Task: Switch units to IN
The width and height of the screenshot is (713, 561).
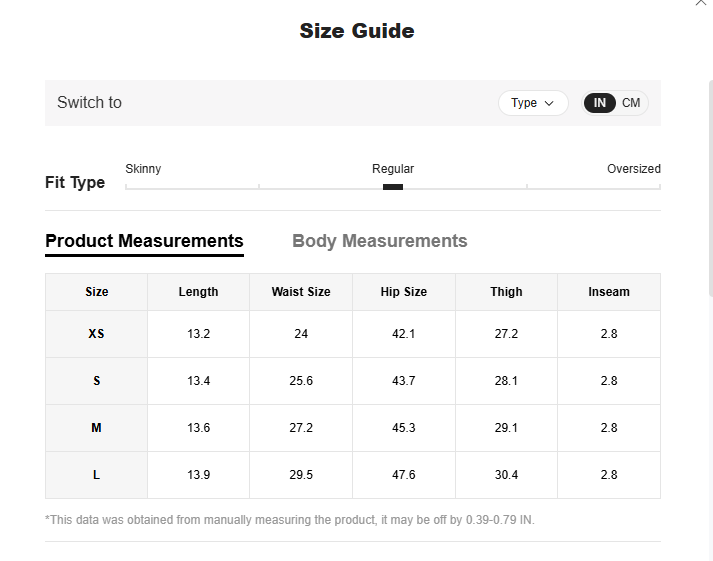Action: 600,103
